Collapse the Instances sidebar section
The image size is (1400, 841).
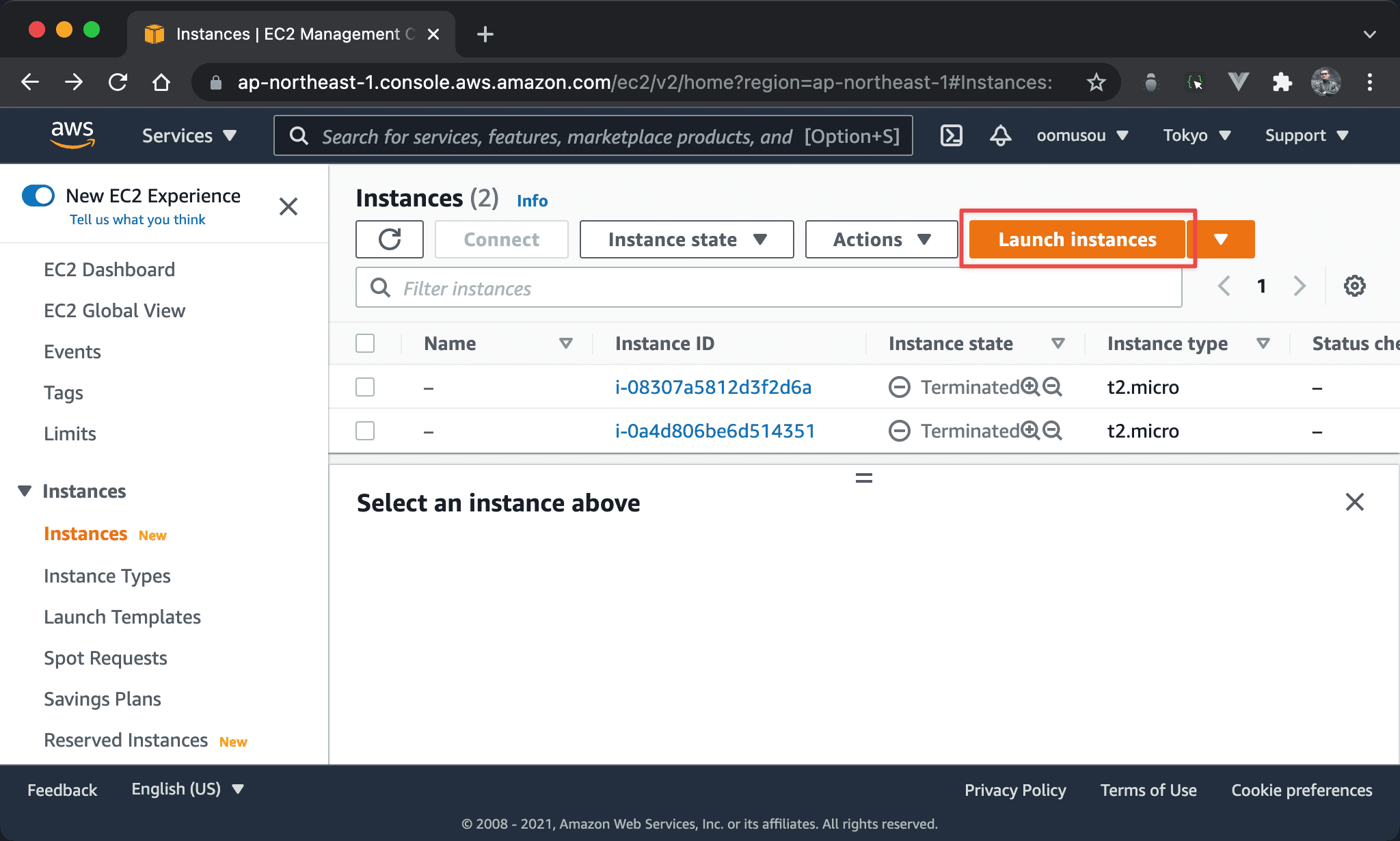[25, 491]
